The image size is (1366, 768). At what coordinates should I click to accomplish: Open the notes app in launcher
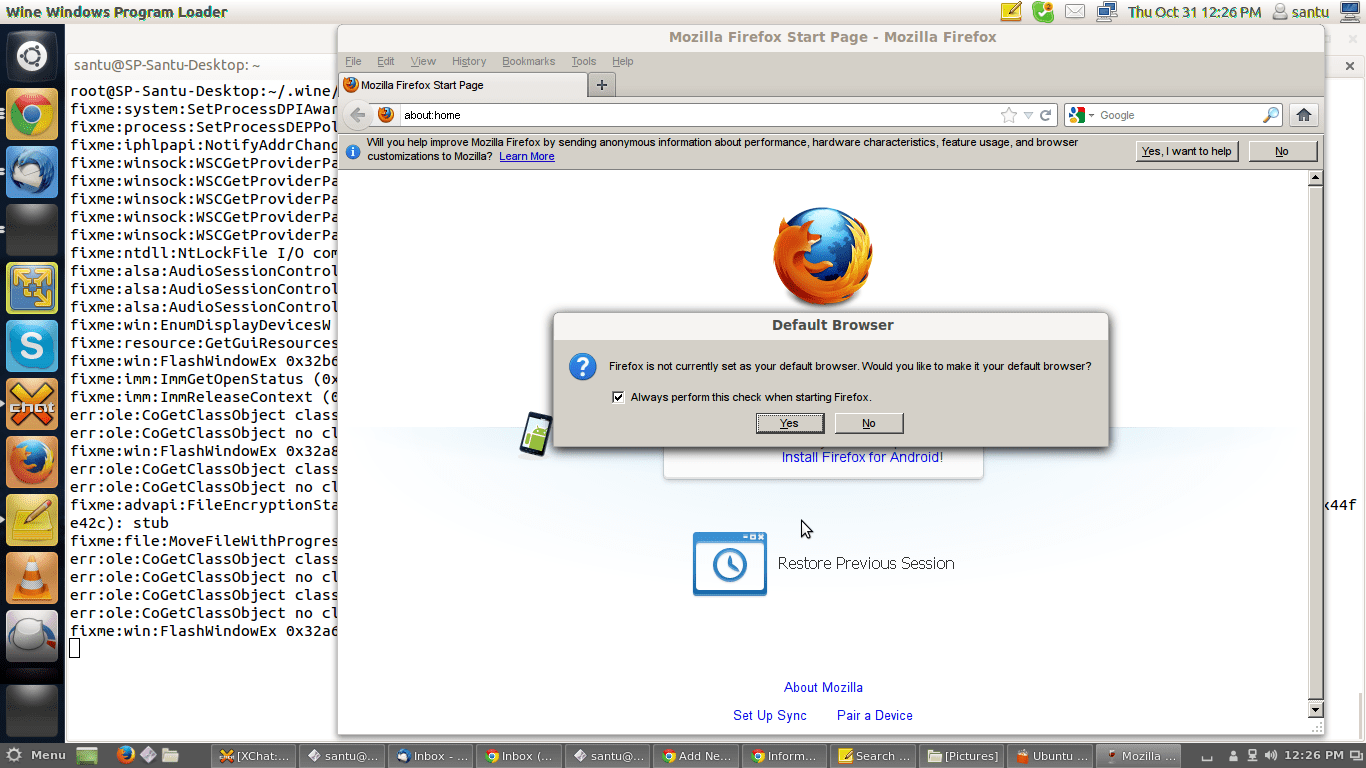[32, 521]
